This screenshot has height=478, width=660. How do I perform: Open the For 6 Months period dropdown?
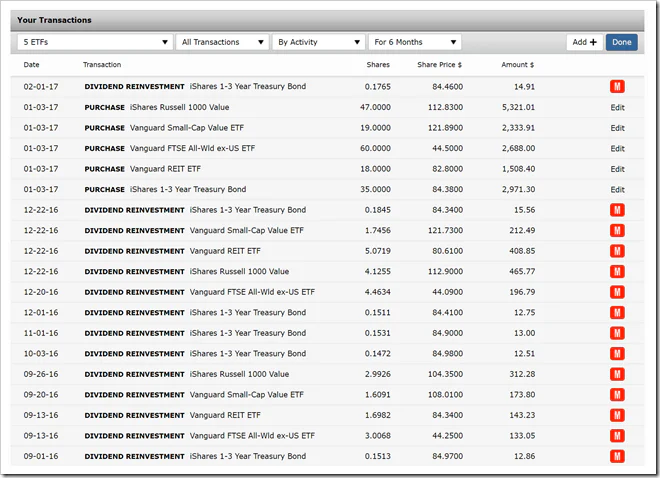(415, 42)
